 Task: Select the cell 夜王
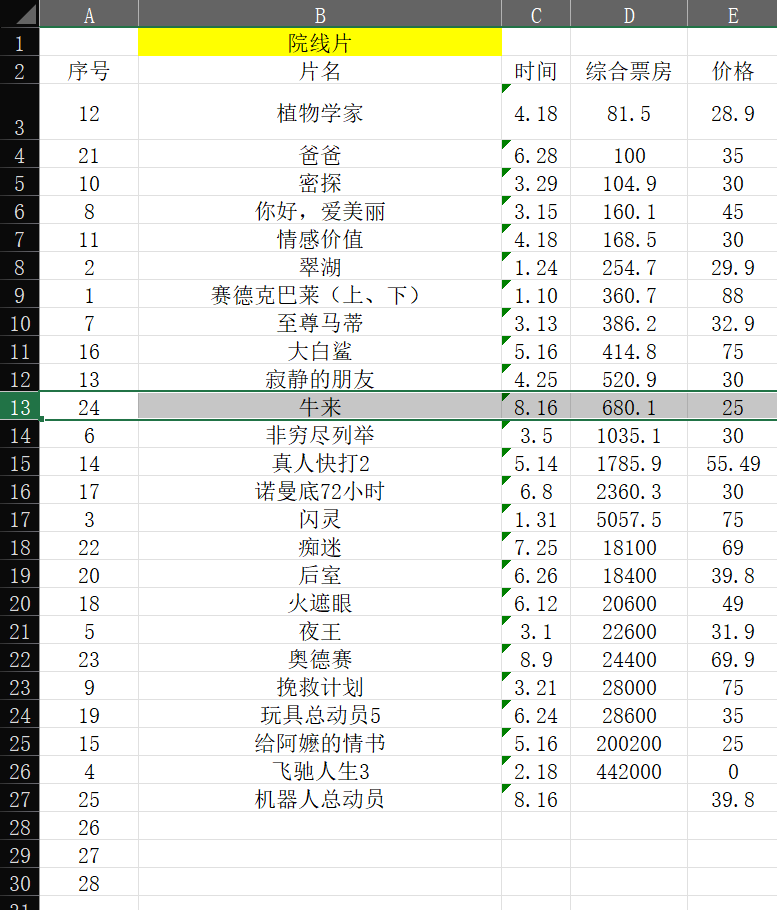click(320, 631)
